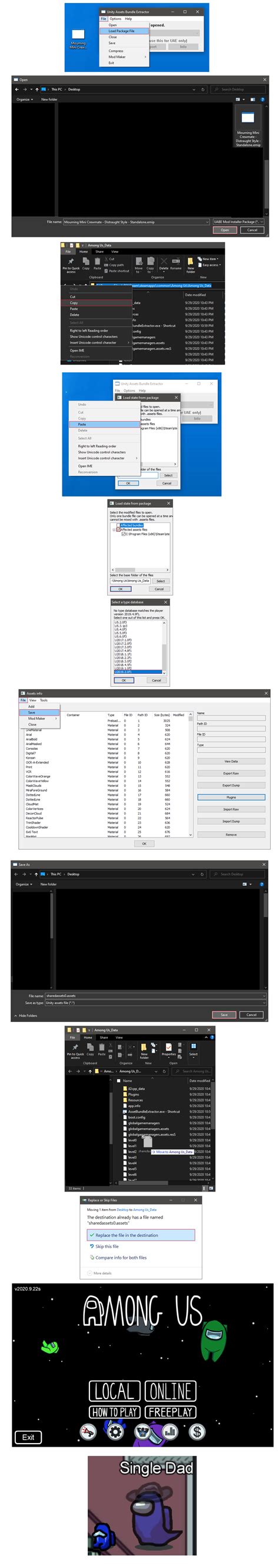The width and height of the screenshot is (279, 1568).
Task: Click LOCAL in Among Us menu
Action: [x=114, y=1391]
